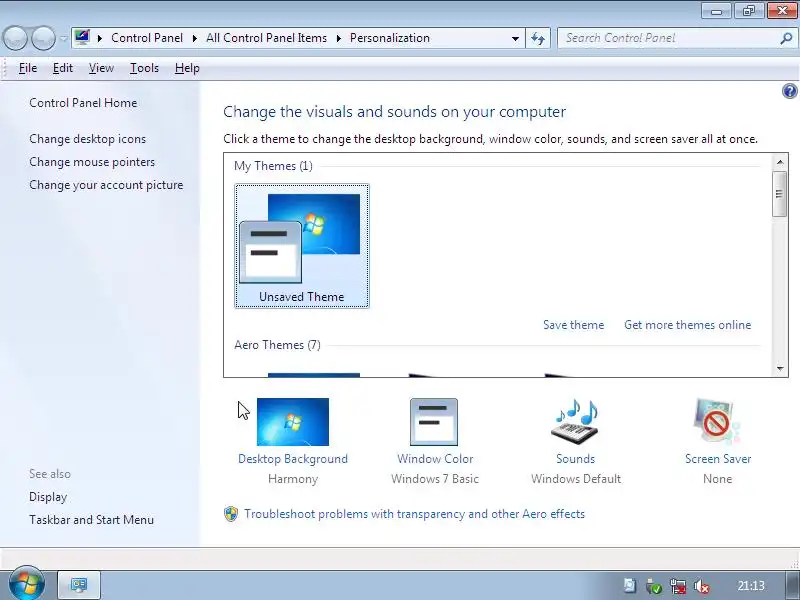Open the address bar history dropdown
800x600 pixels.
click(x=515, y=38)
